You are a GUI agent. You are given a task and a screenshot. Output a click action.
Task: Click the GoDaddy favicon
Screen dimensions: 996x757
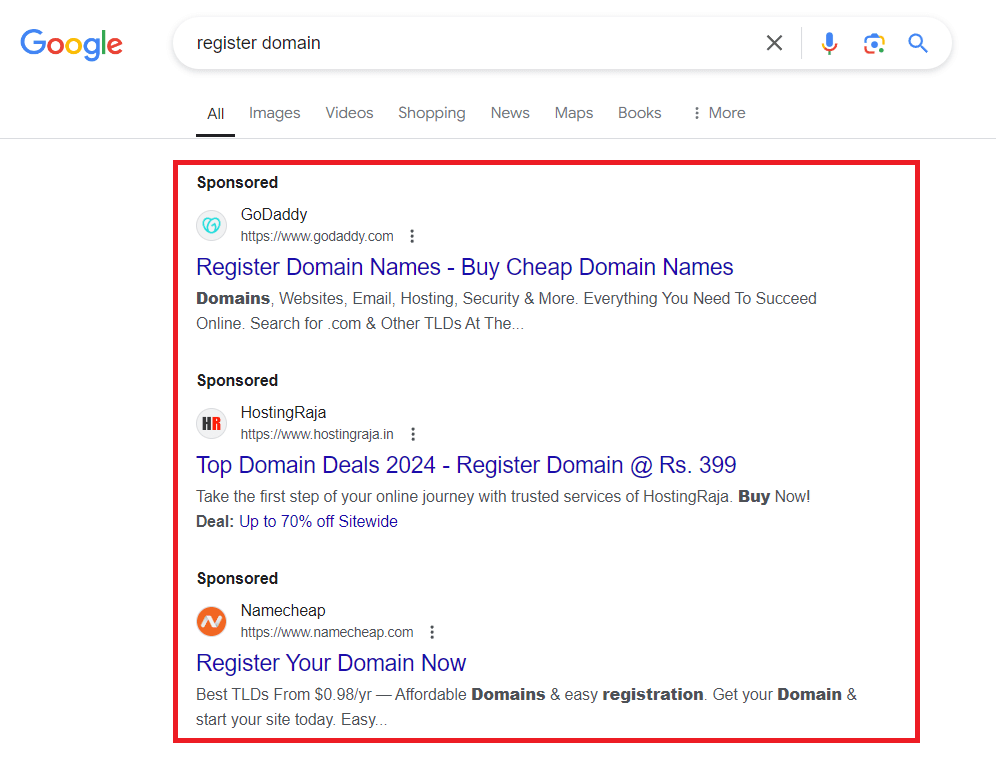click(212, 225)
